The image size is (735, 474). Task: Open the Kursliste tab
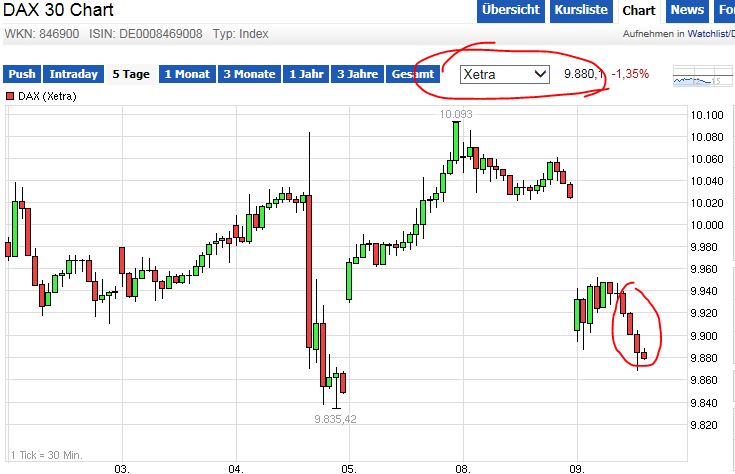point(581,10)
